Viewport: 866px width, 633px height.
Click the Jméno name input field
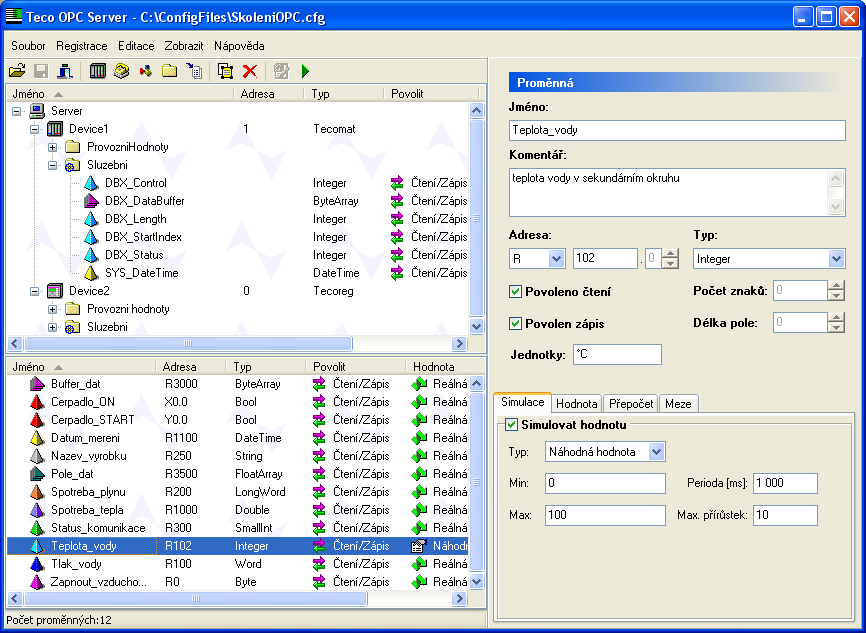pyautogui.click(x=677, y=130)
